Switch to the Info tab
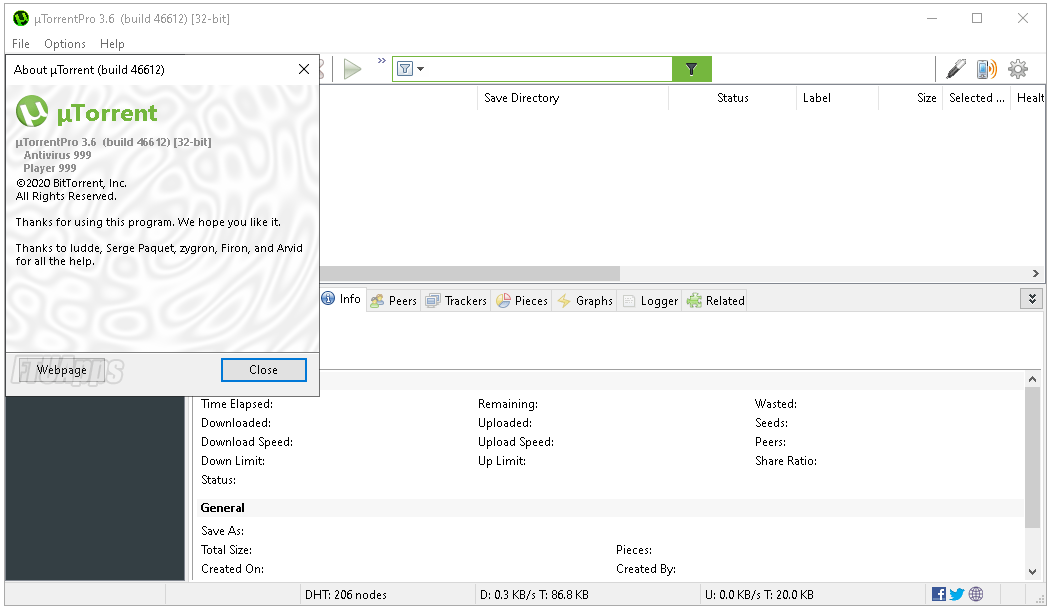 coord(342,299)
